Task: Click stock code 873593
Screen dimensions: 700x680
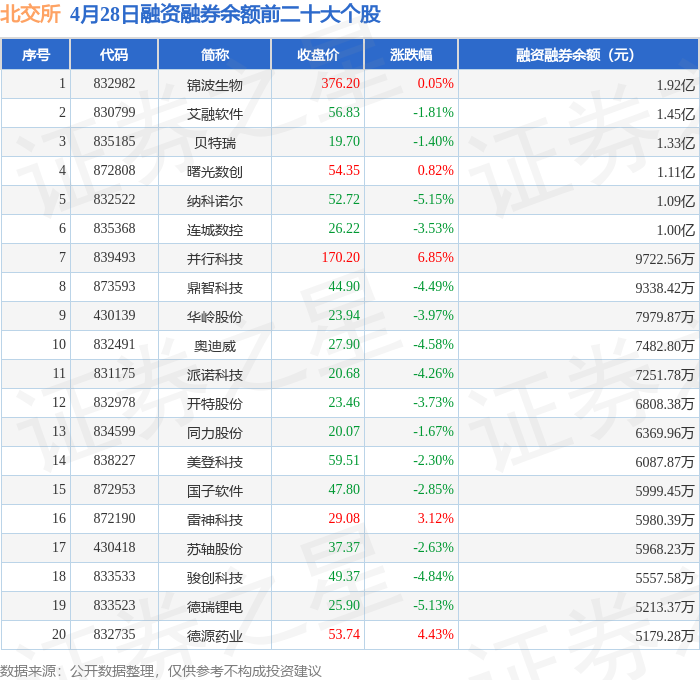Action: tap(114, 287)
